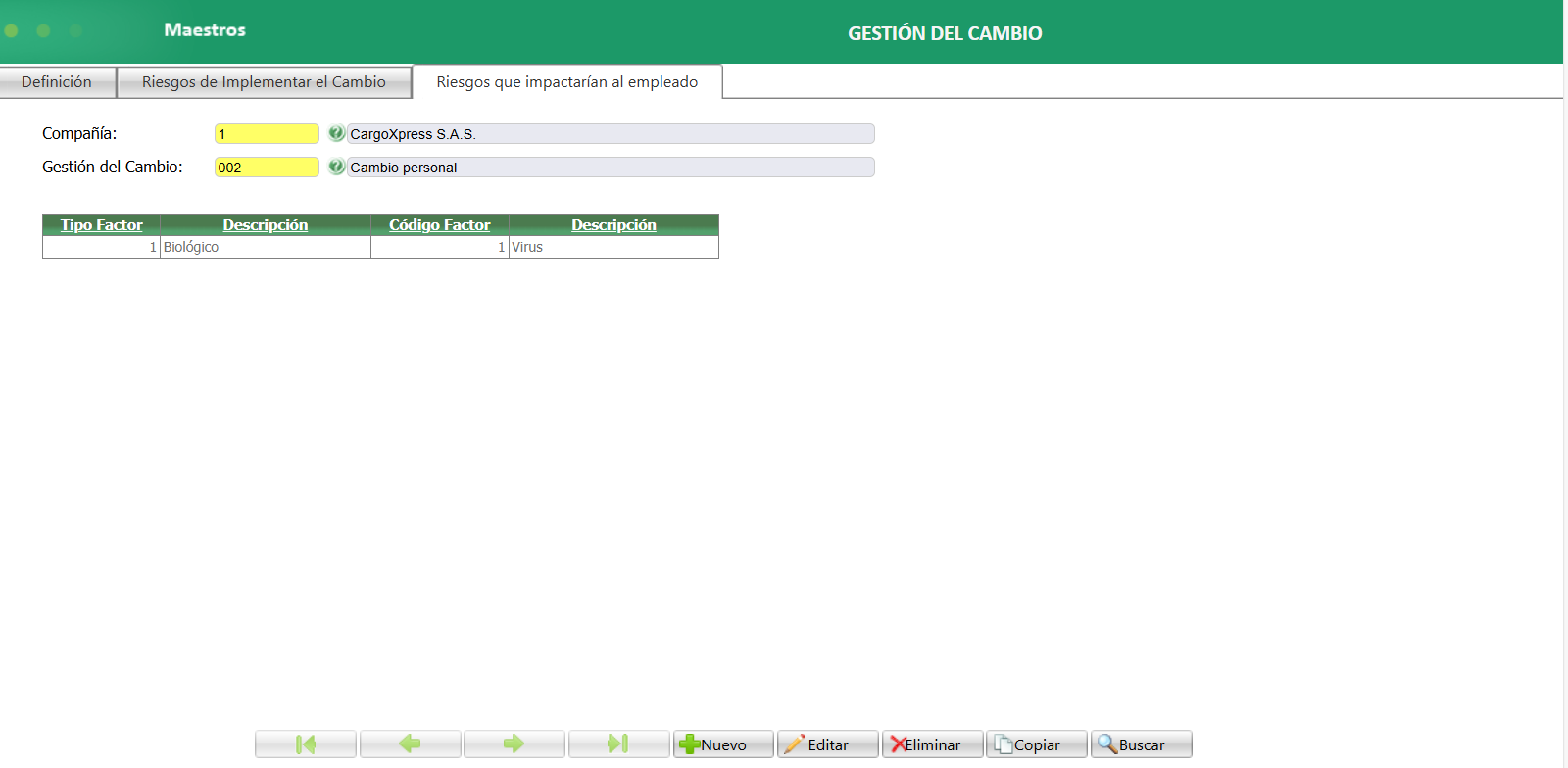Sort by the Tipo Factor column header

[x=102, y=225]
